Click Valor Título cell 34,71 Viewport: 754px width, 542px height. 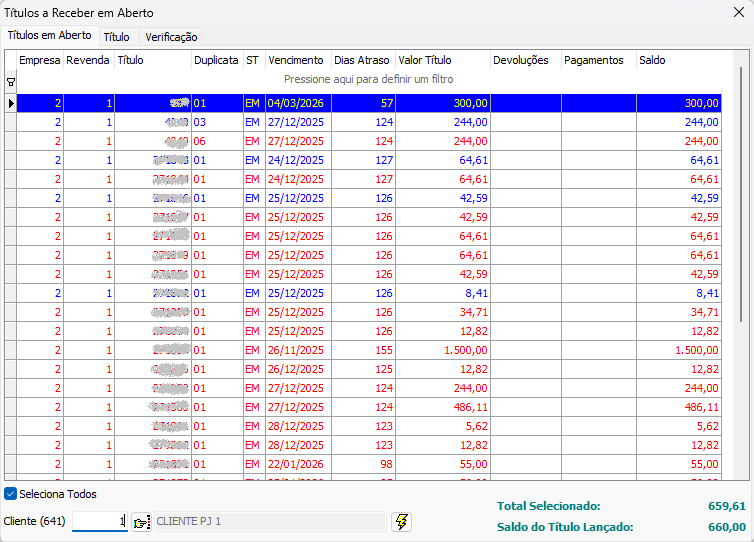pos(442,312)
